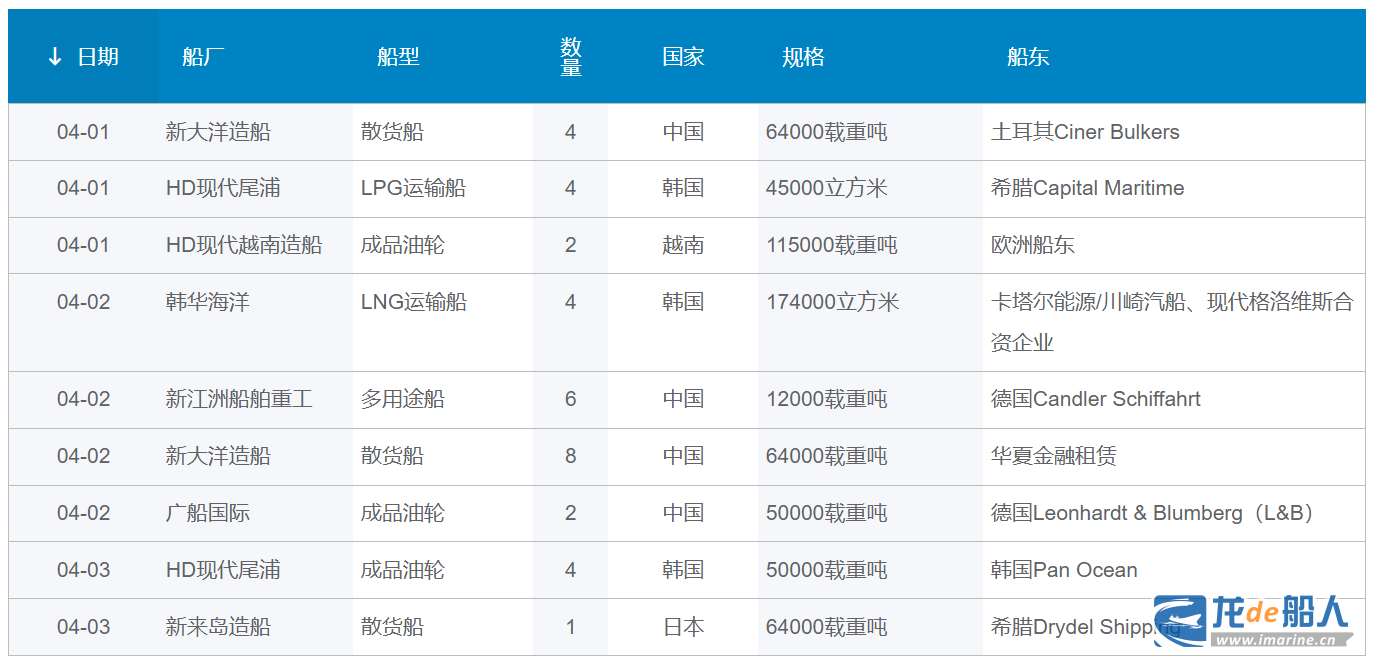The height and width of the screenshot is (670, 1377).
Task: Select the HD现代越南造船 shipyard cell
Action: coord(244,245)
